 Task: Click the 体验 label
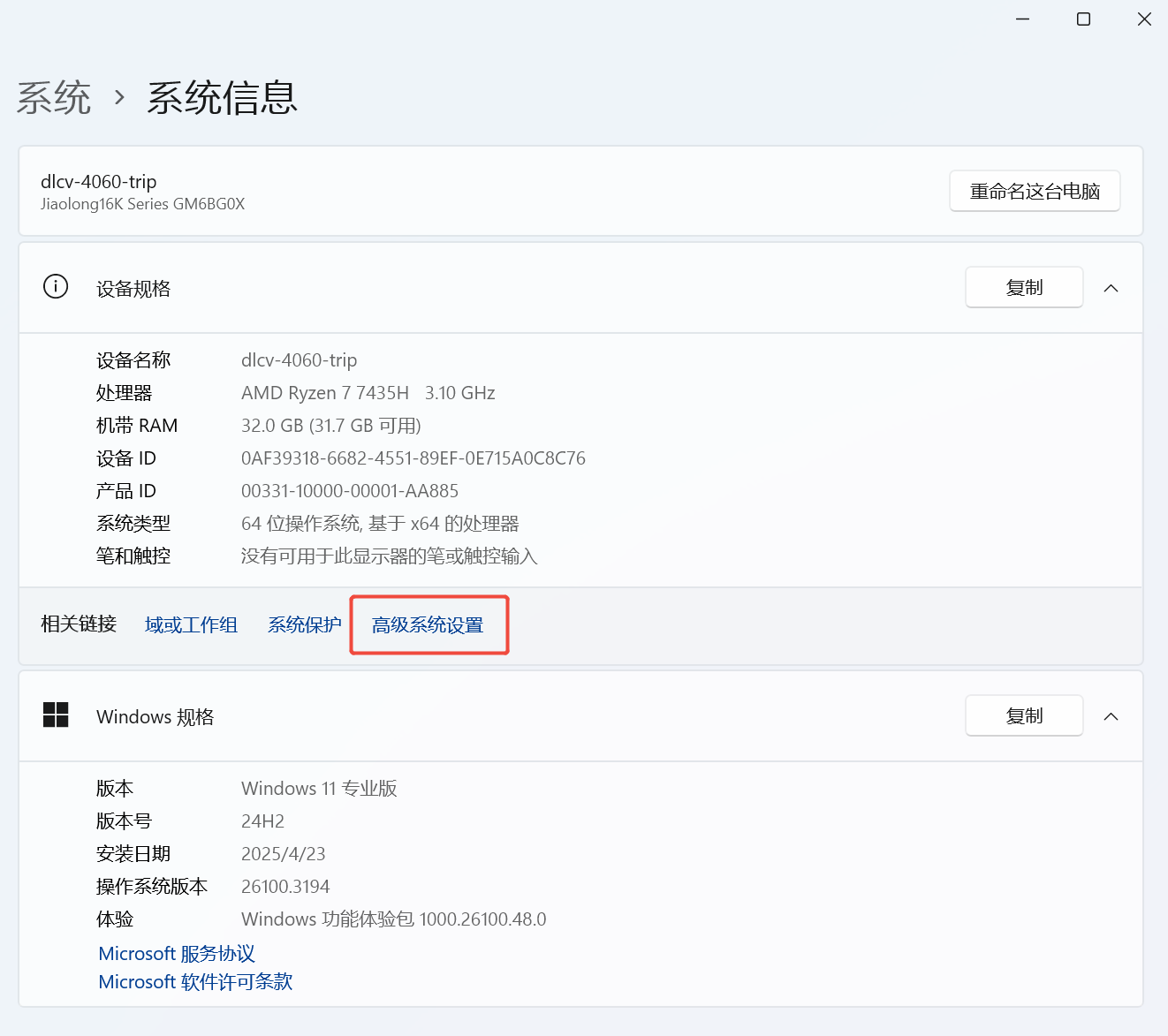(x=115, y=919)
